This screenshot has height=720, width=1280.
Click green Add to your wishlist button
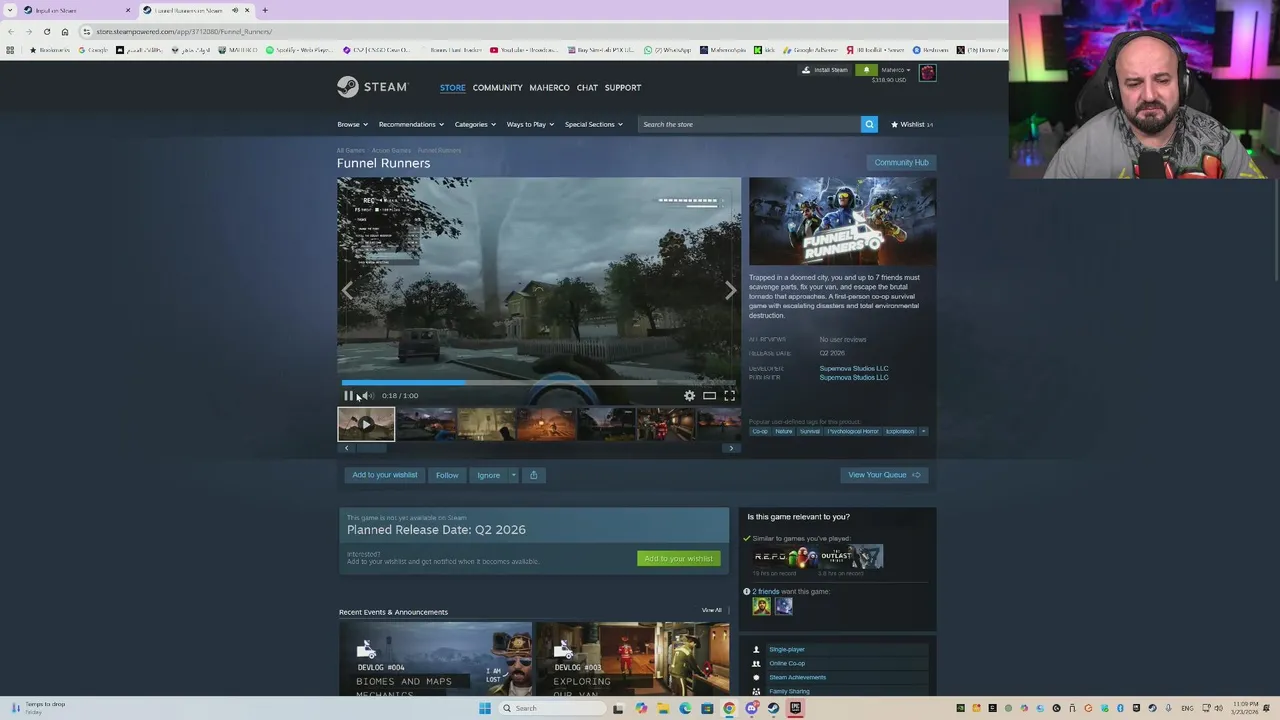click(678, 558)
